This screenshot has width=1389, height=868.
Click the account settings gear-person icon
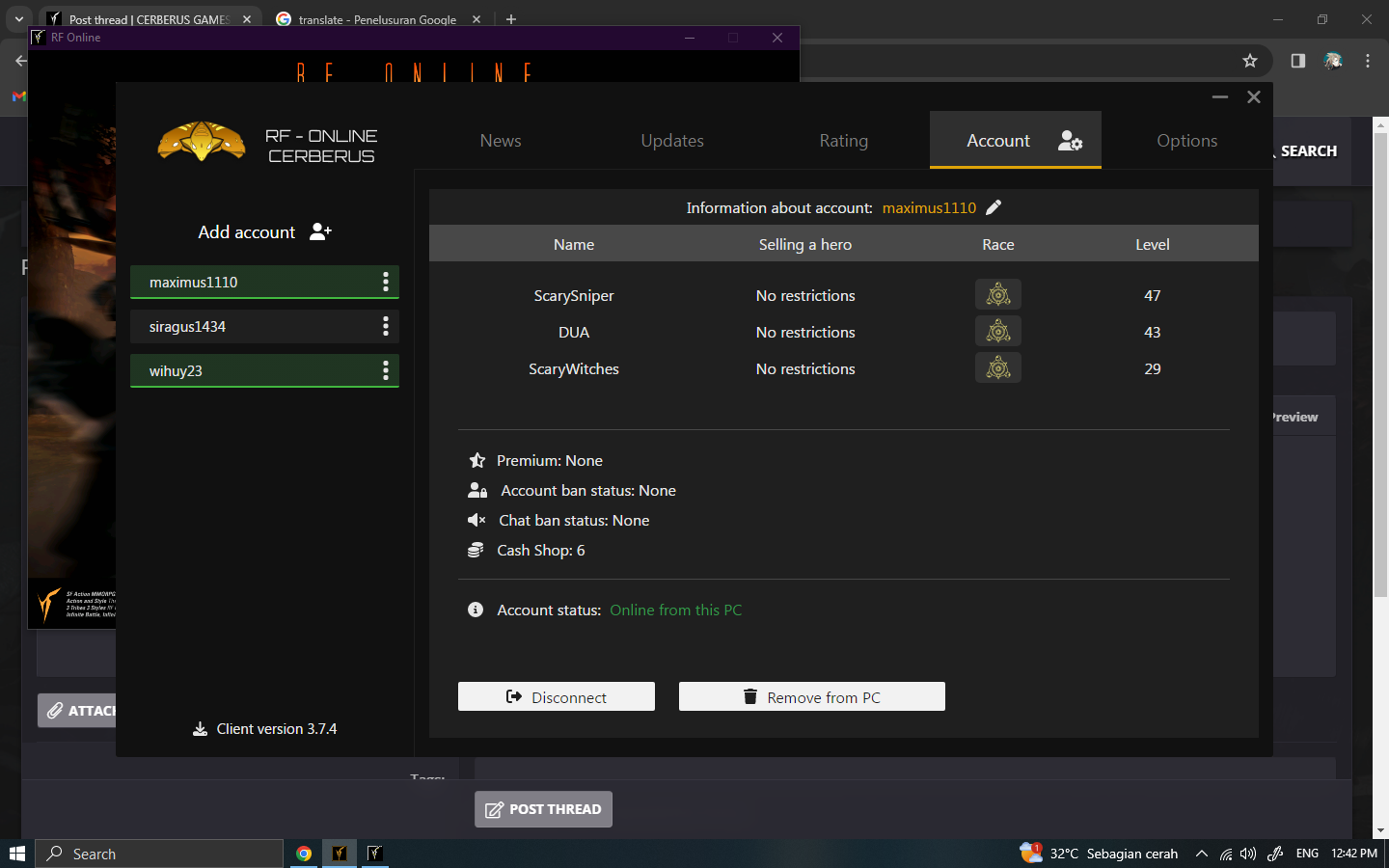(x=1071, y=141)
